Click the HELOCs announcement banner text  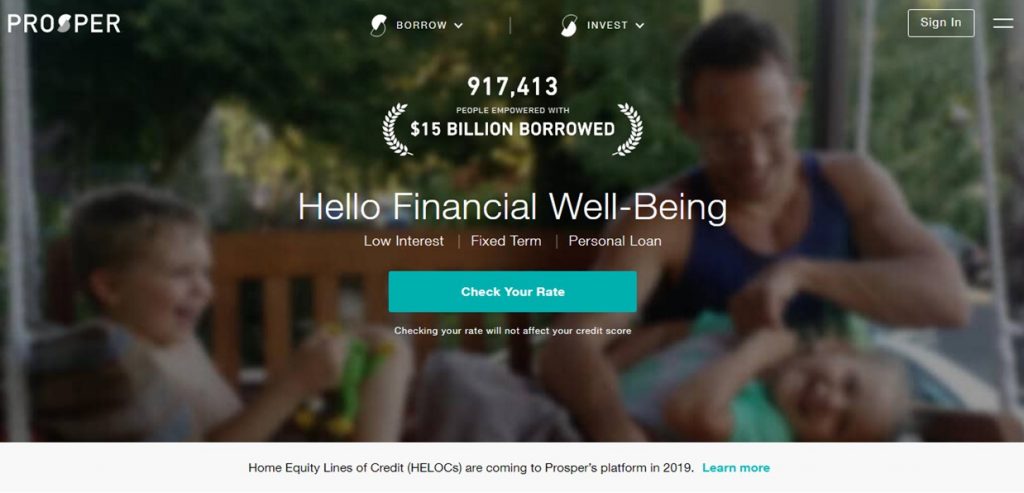471,468
